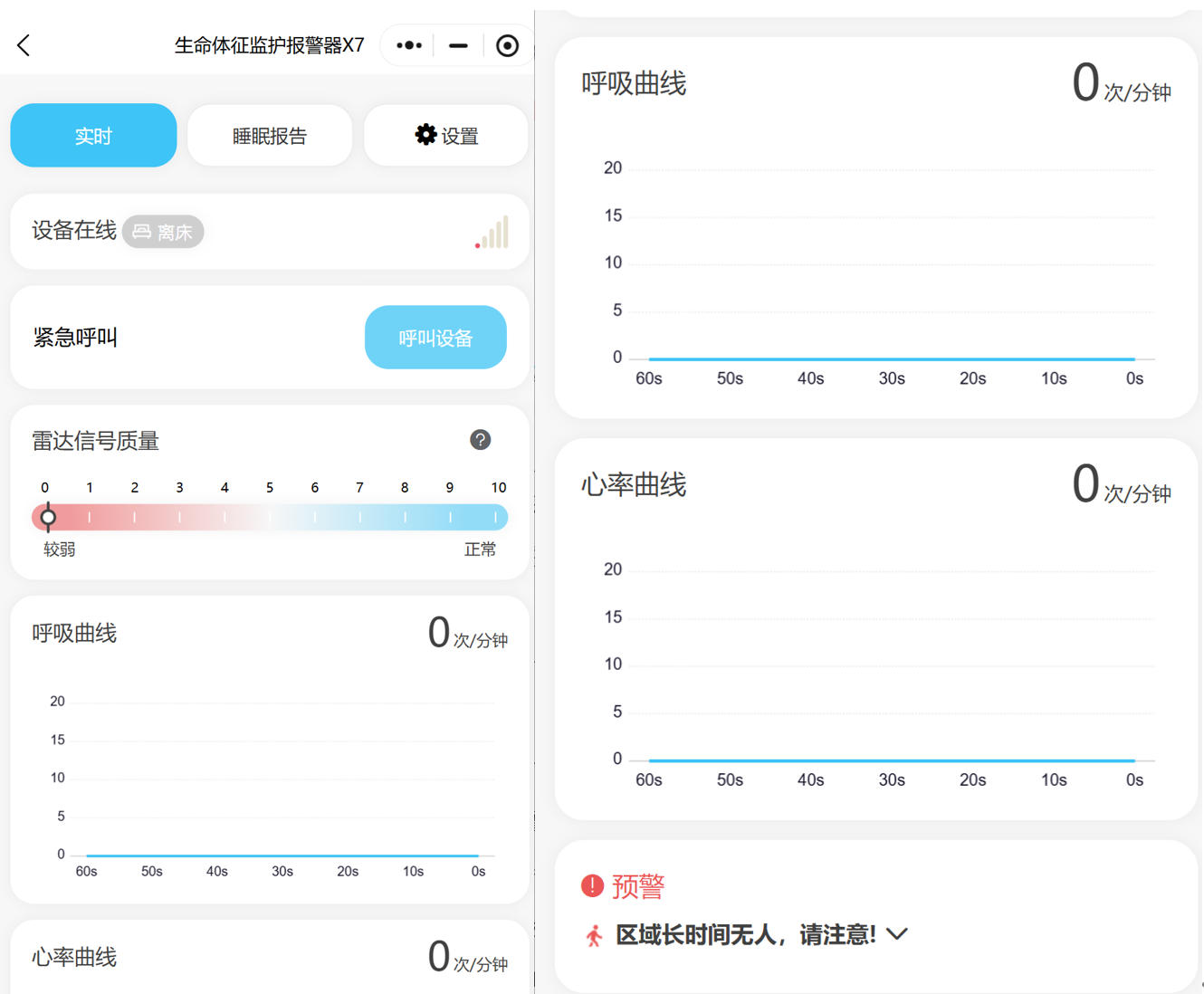
Task: Tap the signal strength bars icon
Action: tap(492, 233)
